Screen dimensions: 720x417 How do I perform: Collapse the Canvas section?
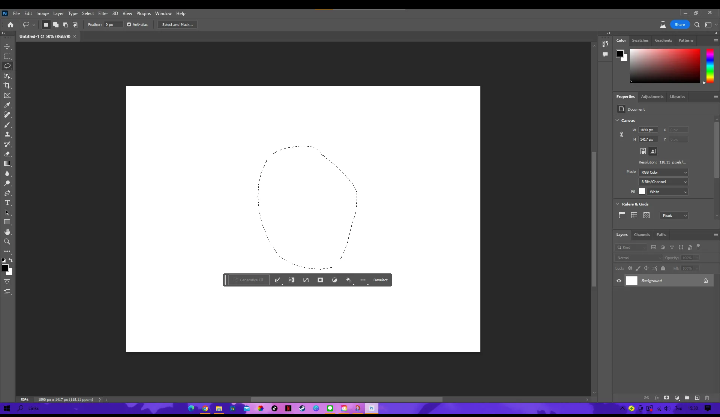(618, 120)
